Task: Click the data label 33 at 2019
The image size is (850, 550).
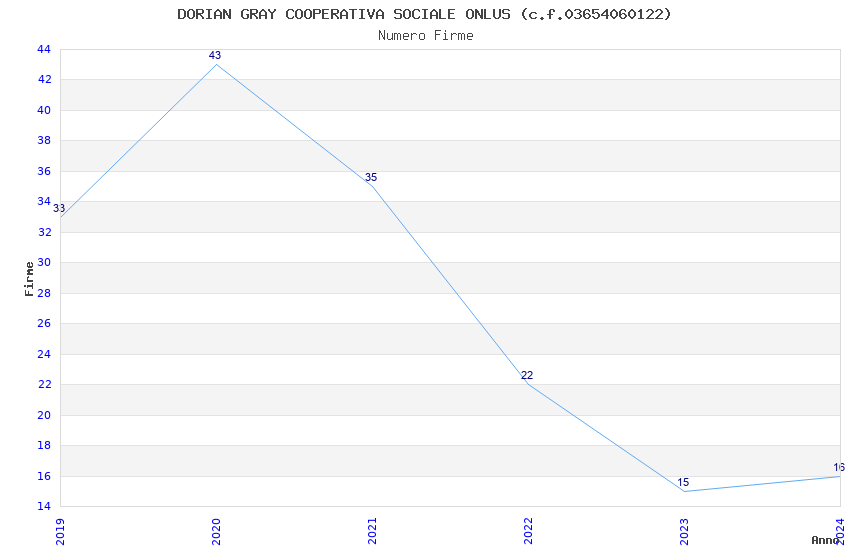Action: click(x=59, y=208)
